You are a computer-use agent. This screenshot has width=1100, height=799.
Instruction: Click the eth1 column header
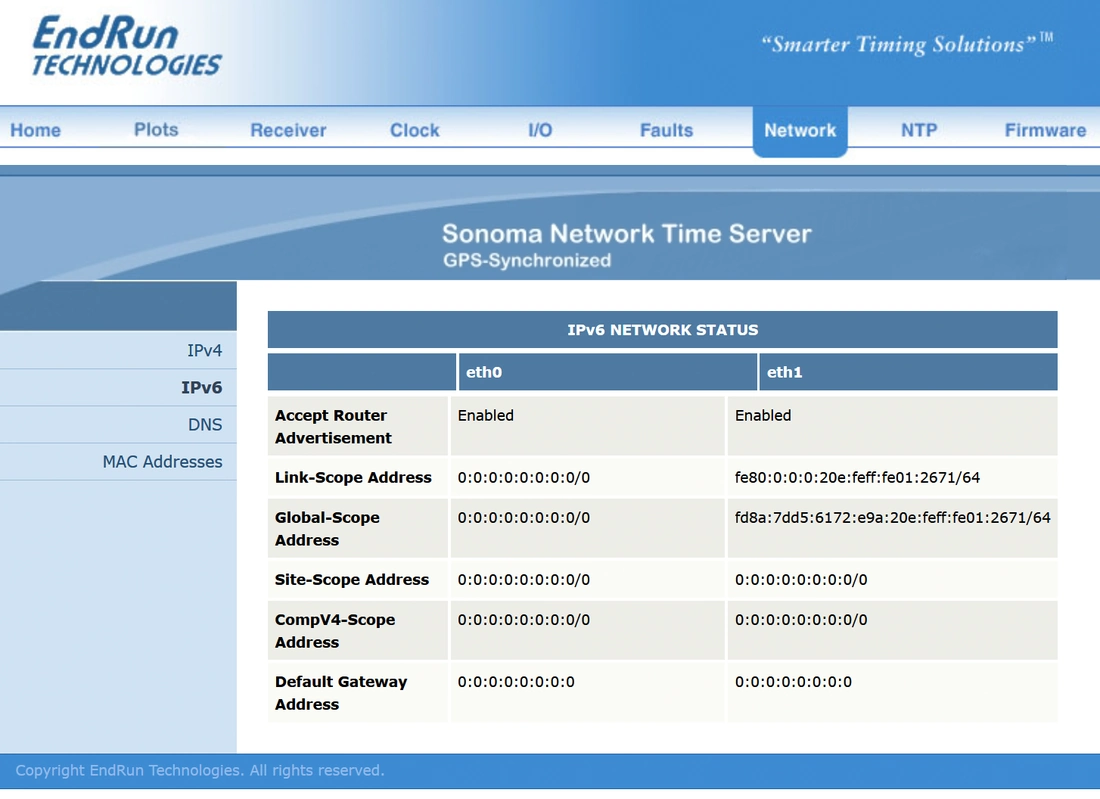tap(908, 372)
